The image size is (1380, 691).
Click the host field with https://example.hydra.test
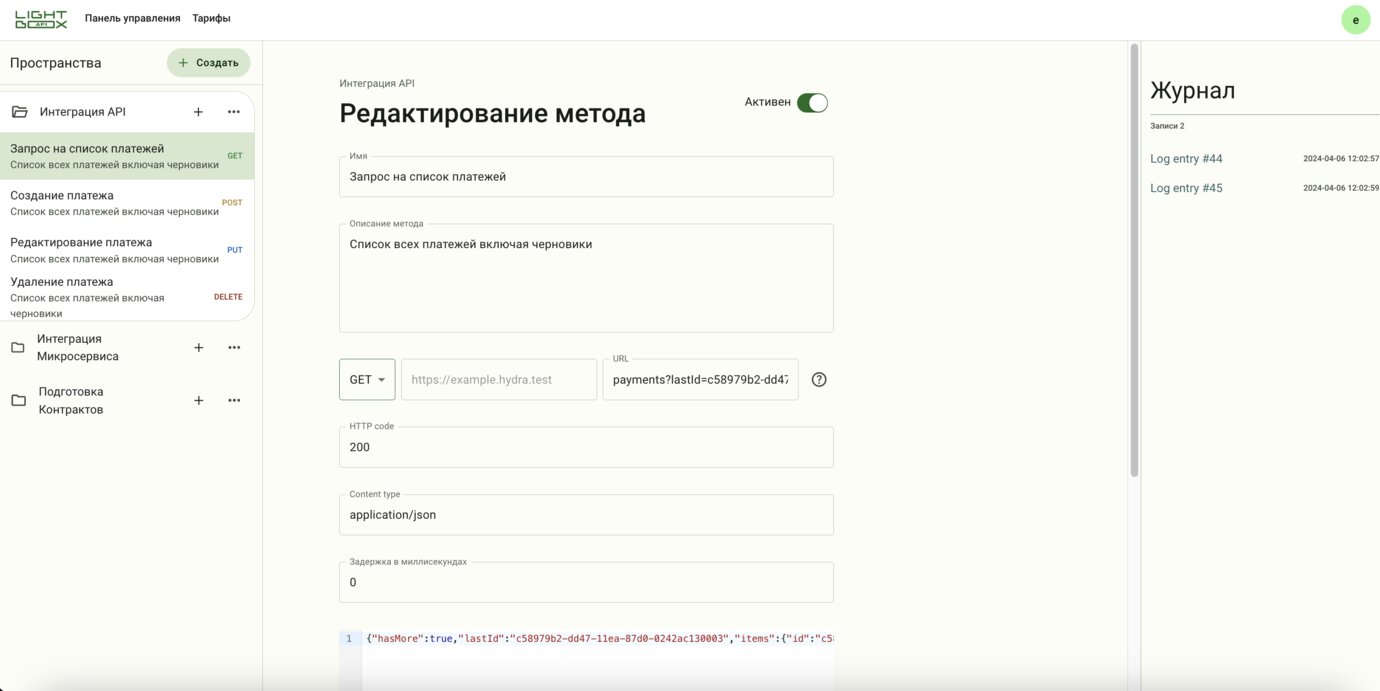[x=499, y=380]
